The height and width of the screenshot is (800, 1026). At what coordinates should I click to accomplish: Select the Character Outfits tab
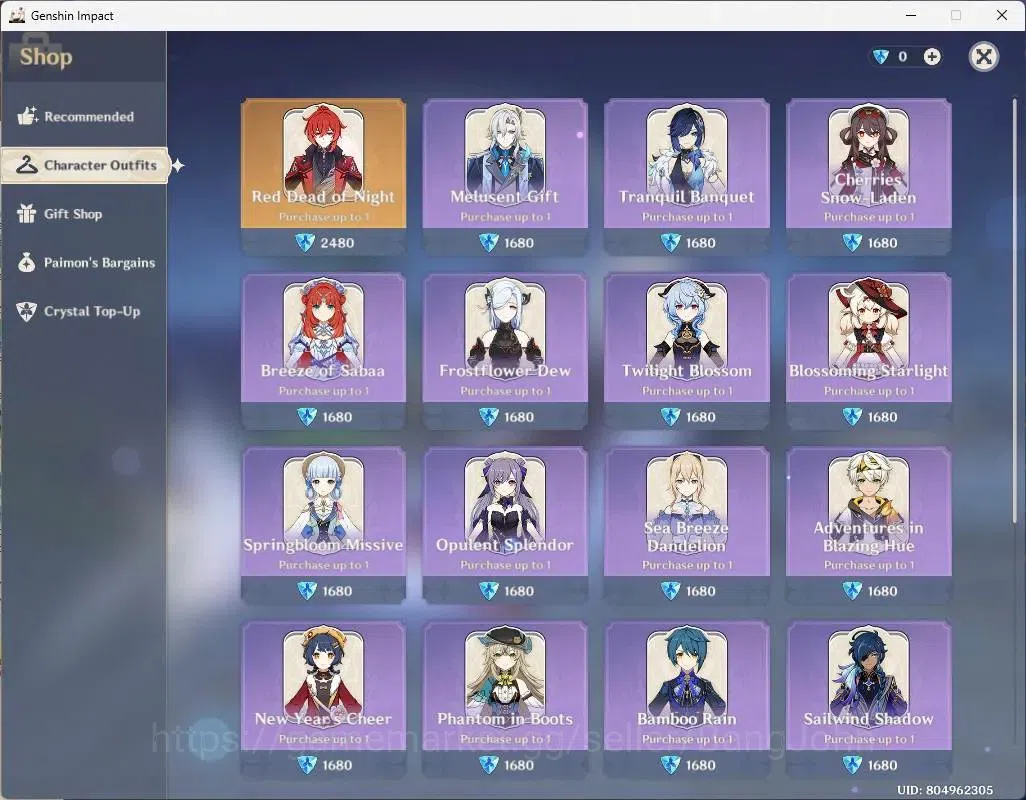pos(85,165)
